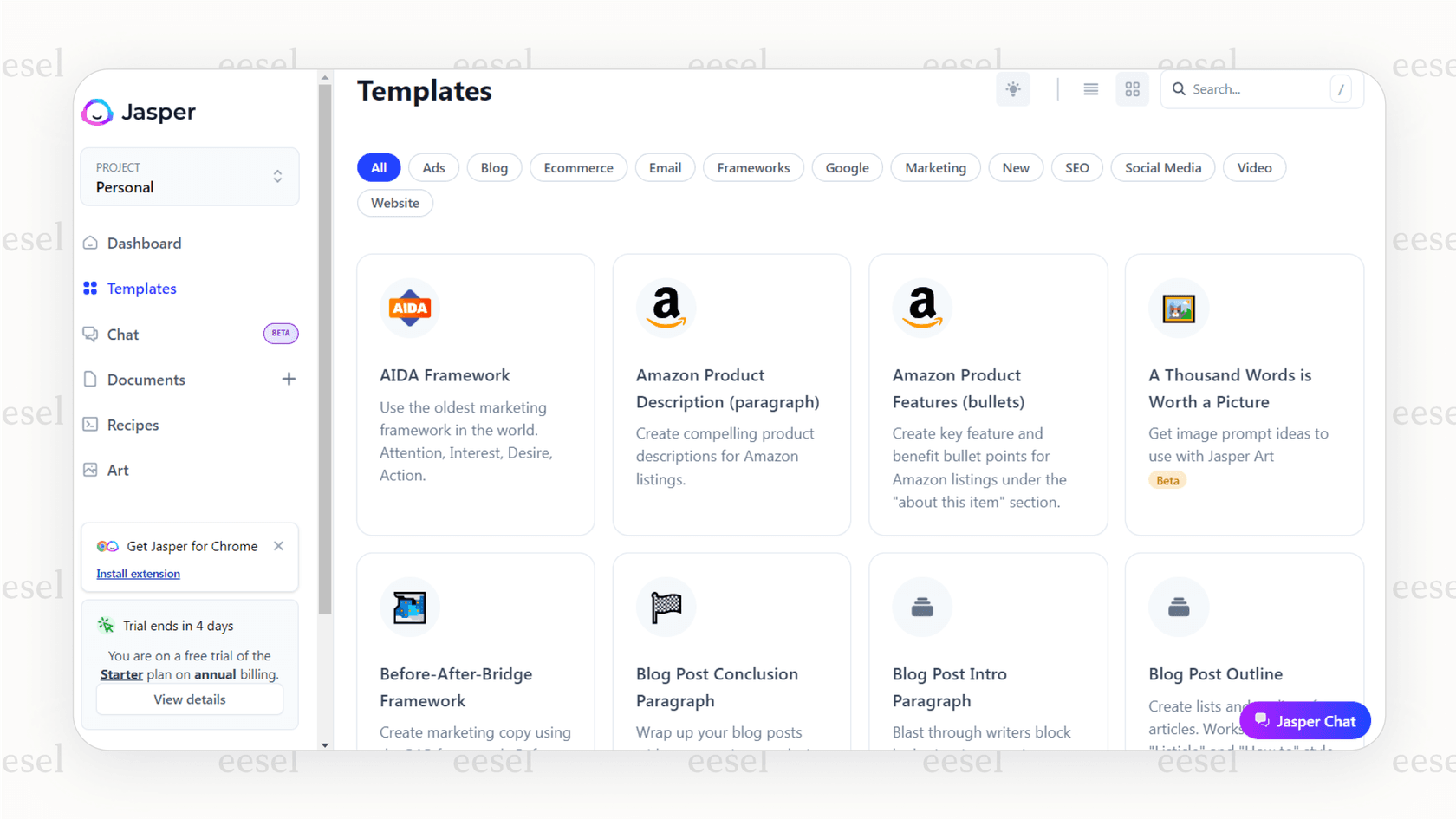Select the Frameworks filter chip

[753, 167]
